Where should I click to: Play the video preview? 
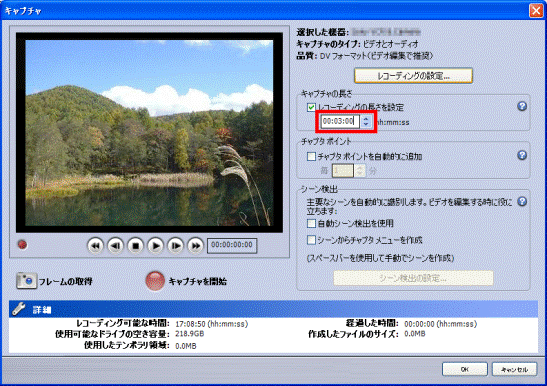tap(156, 246)
